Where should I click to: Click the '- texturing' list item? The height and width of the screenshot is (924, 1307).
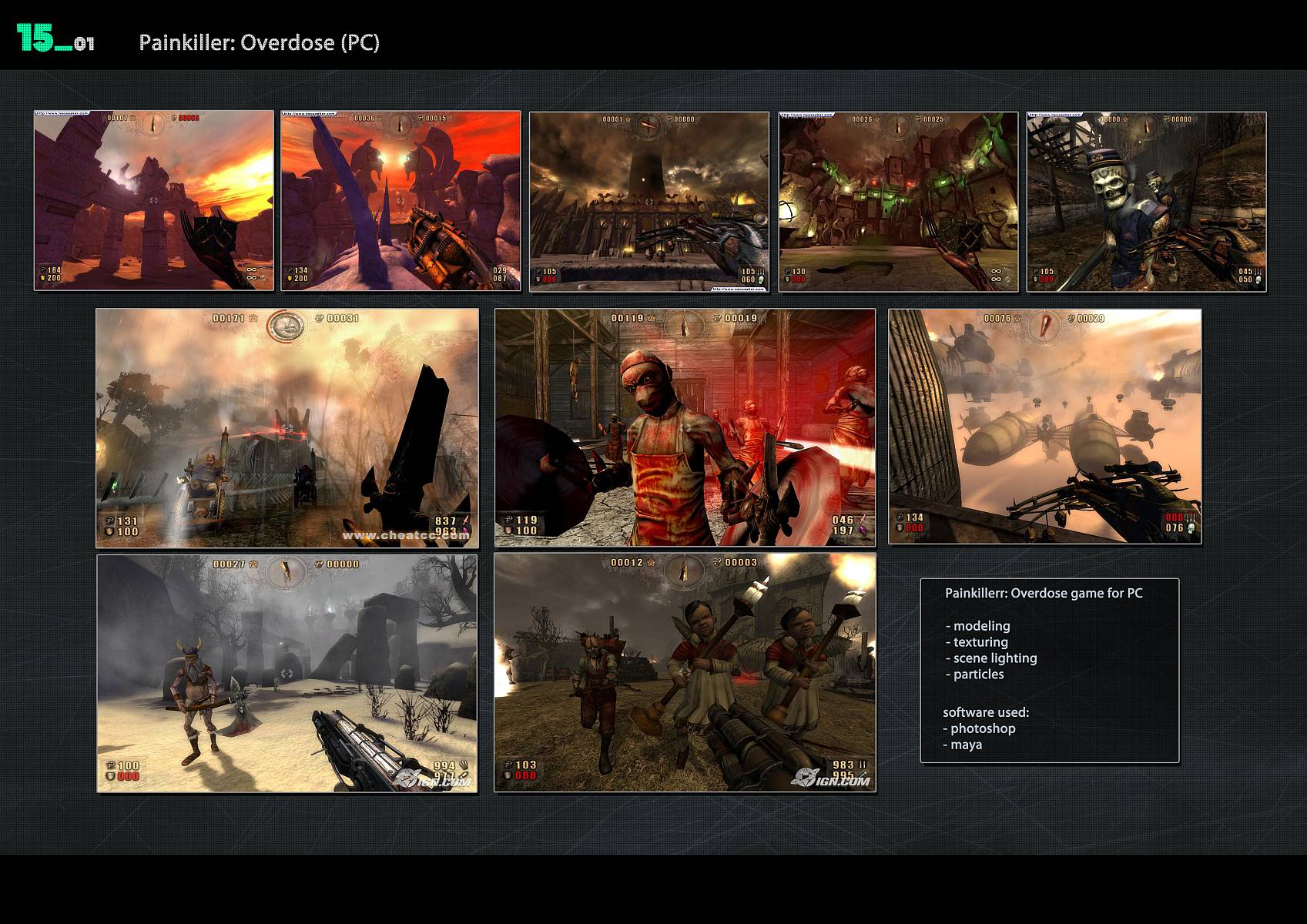(x=977, y=642)
